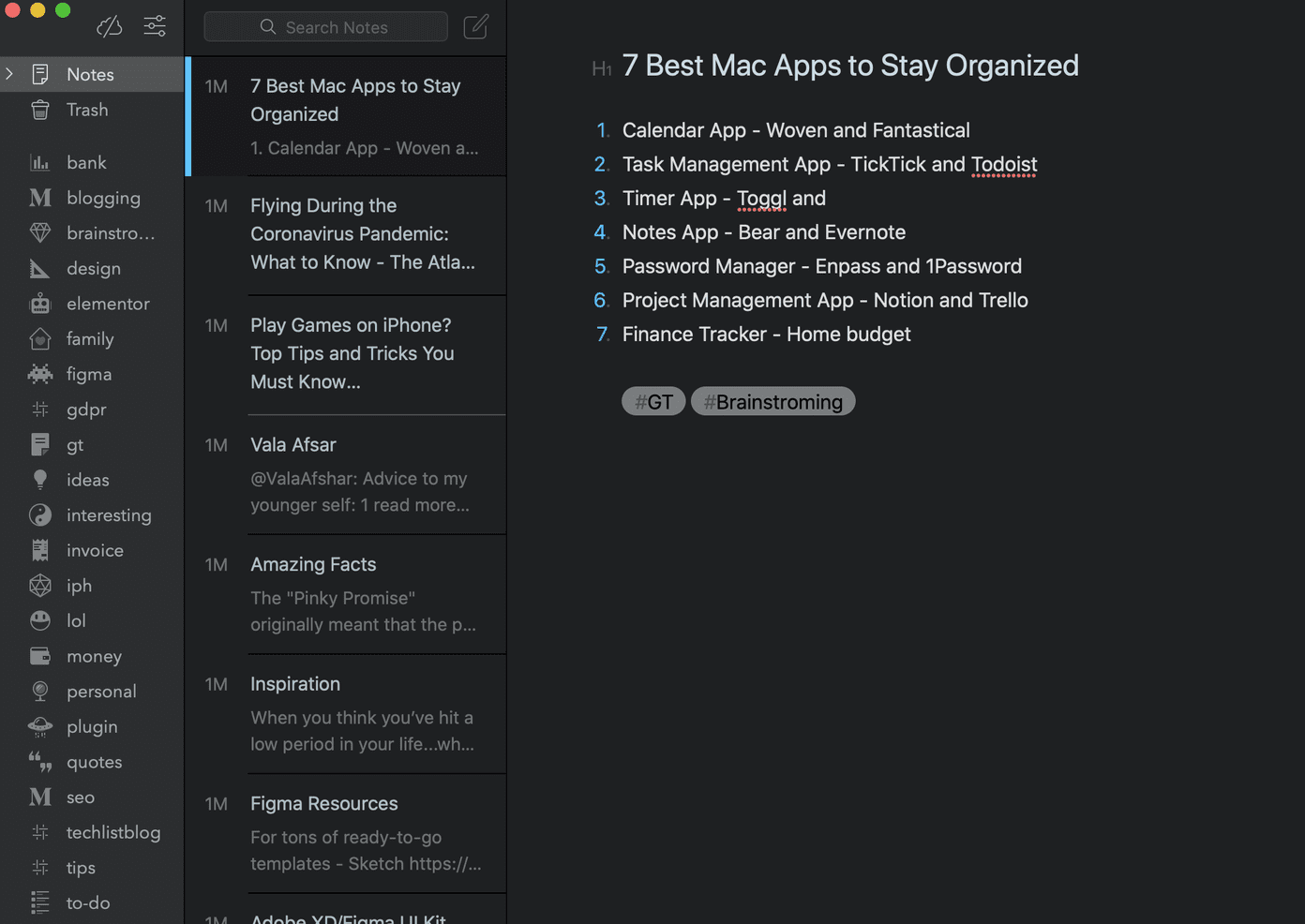Open the Trash sidebar item
1305x924 pixels.
(x=92, y=110)
